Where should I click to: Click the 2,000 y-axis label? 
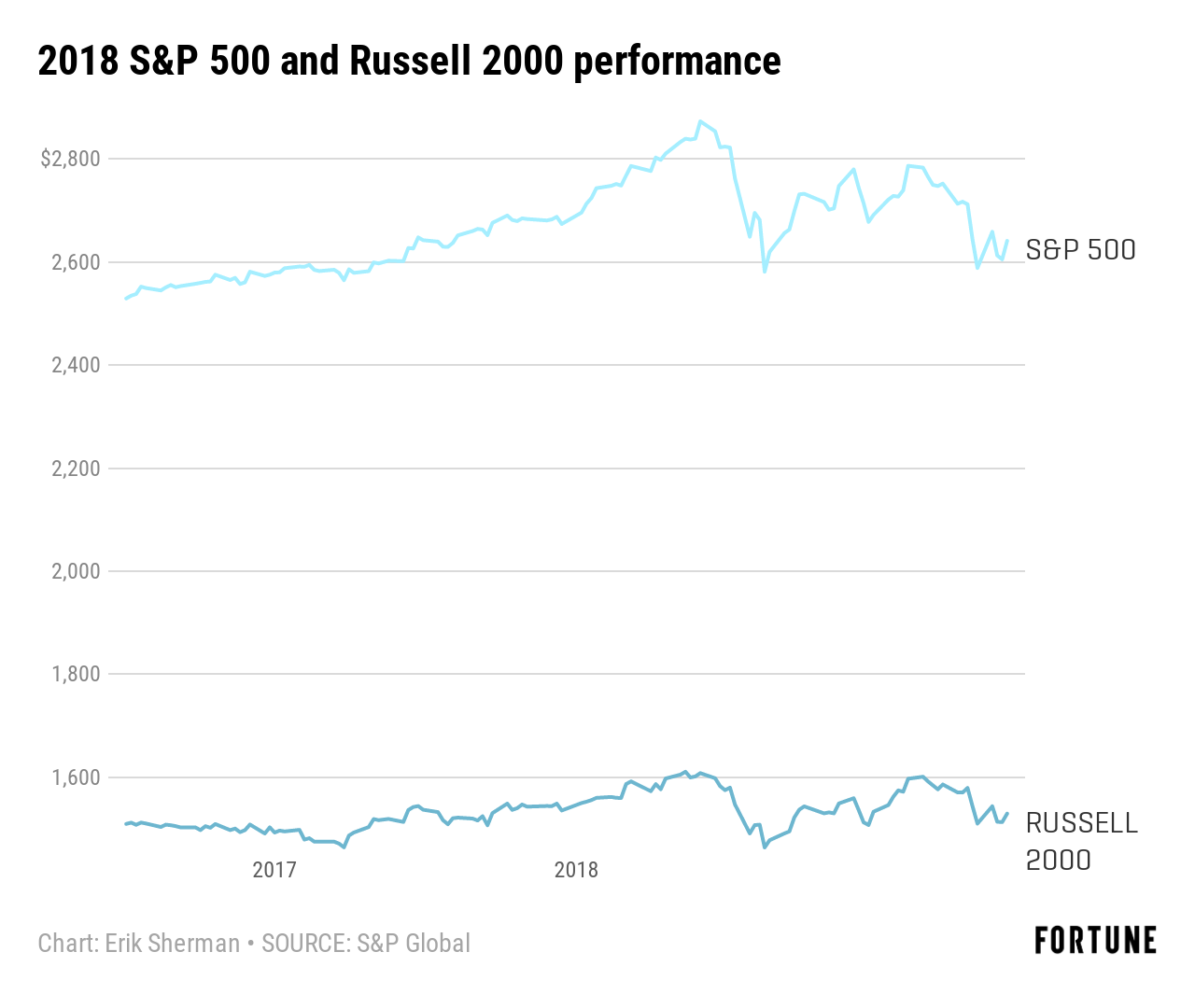coord(76,571)
